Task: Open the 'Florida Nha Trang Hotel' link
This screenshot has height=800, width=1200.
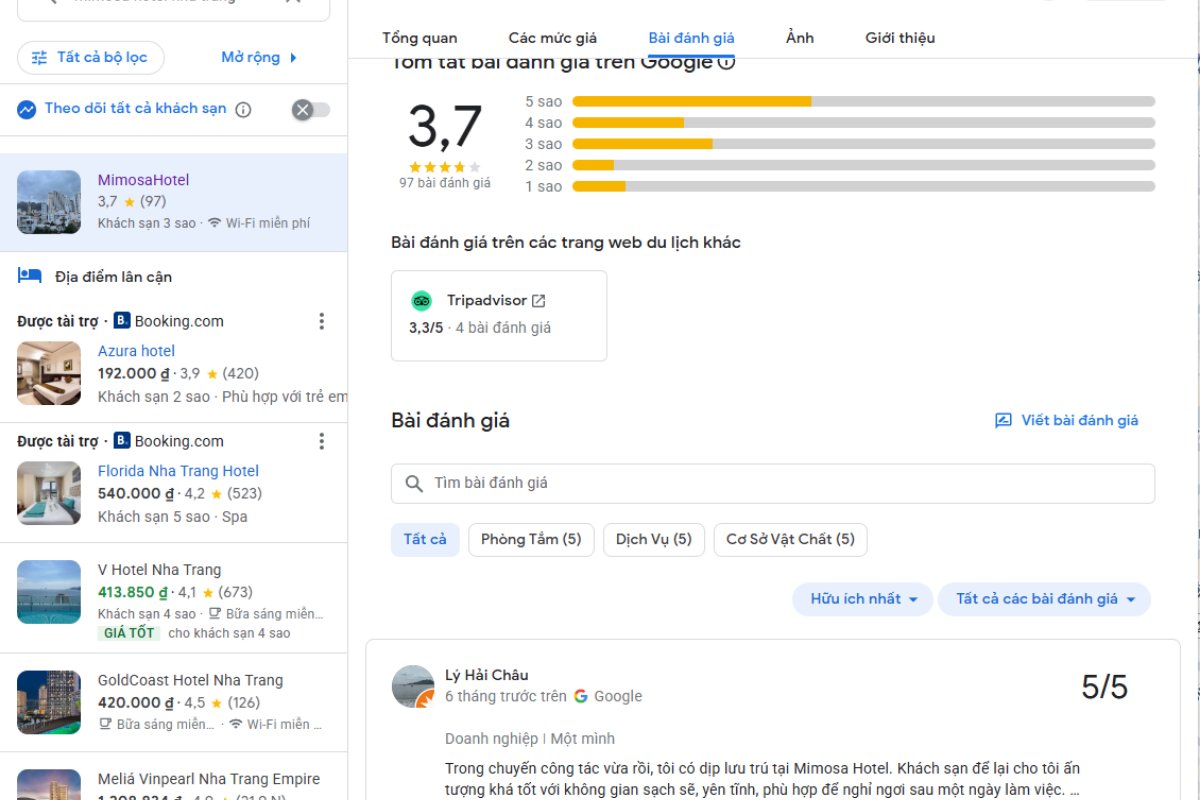Action: [178, 470]
